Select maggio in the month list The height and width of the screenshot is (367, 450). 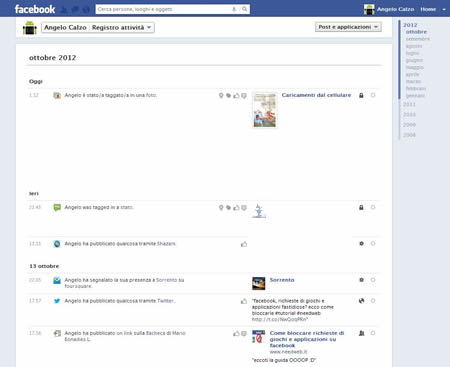click(415, 67)
